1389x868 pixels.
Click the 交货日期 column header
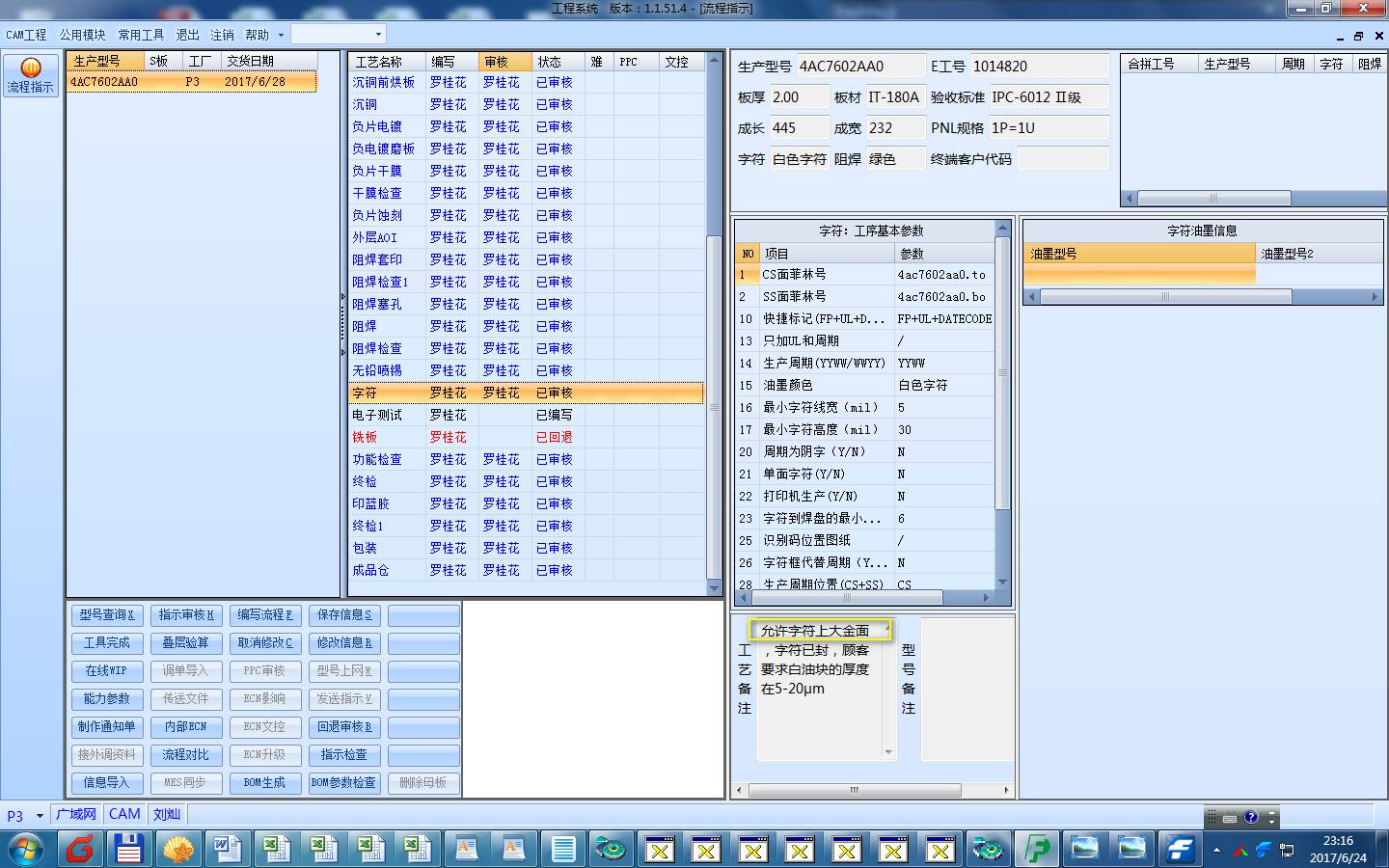coord(269,61)
